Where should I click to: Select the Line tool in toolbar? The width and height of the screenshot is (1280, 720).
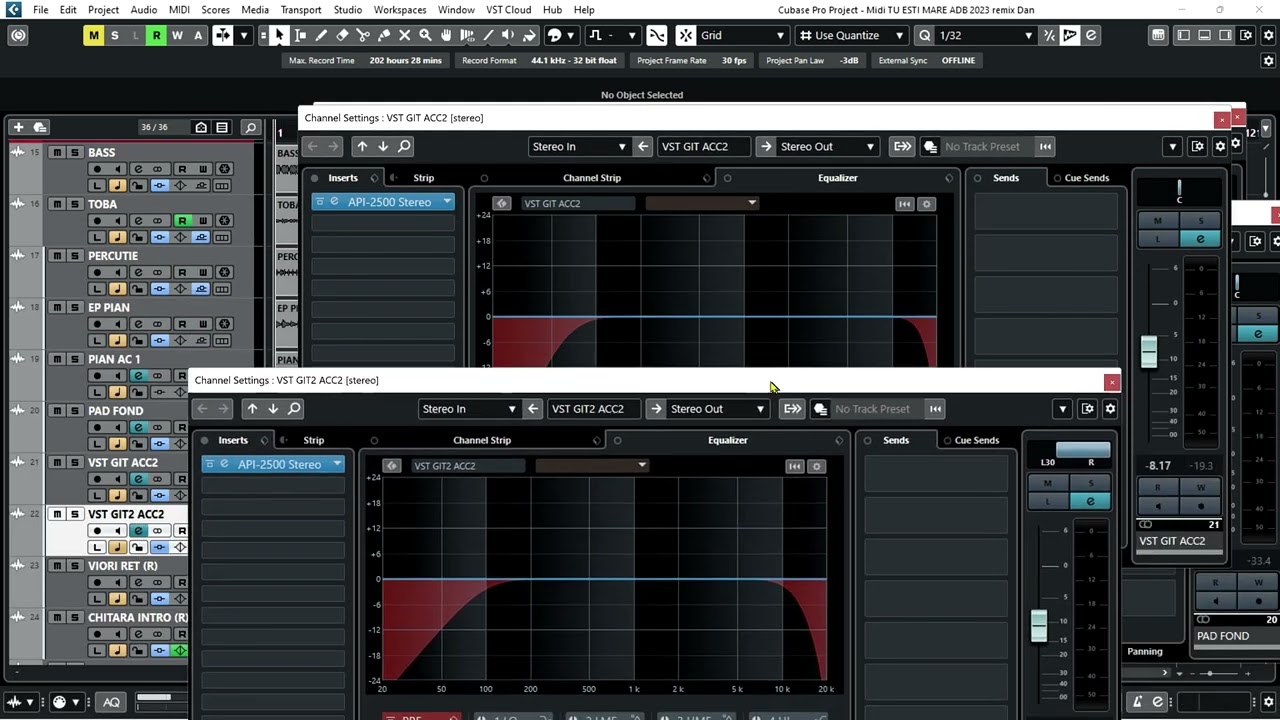click(487, 35)
